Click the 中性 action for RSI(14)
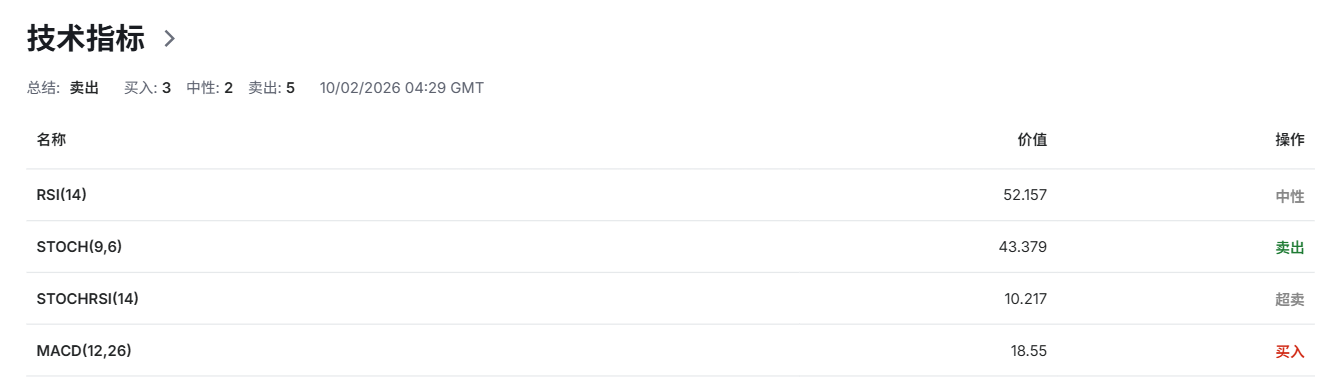Viewport: 1320px width, 378px height. [1290, 196]
